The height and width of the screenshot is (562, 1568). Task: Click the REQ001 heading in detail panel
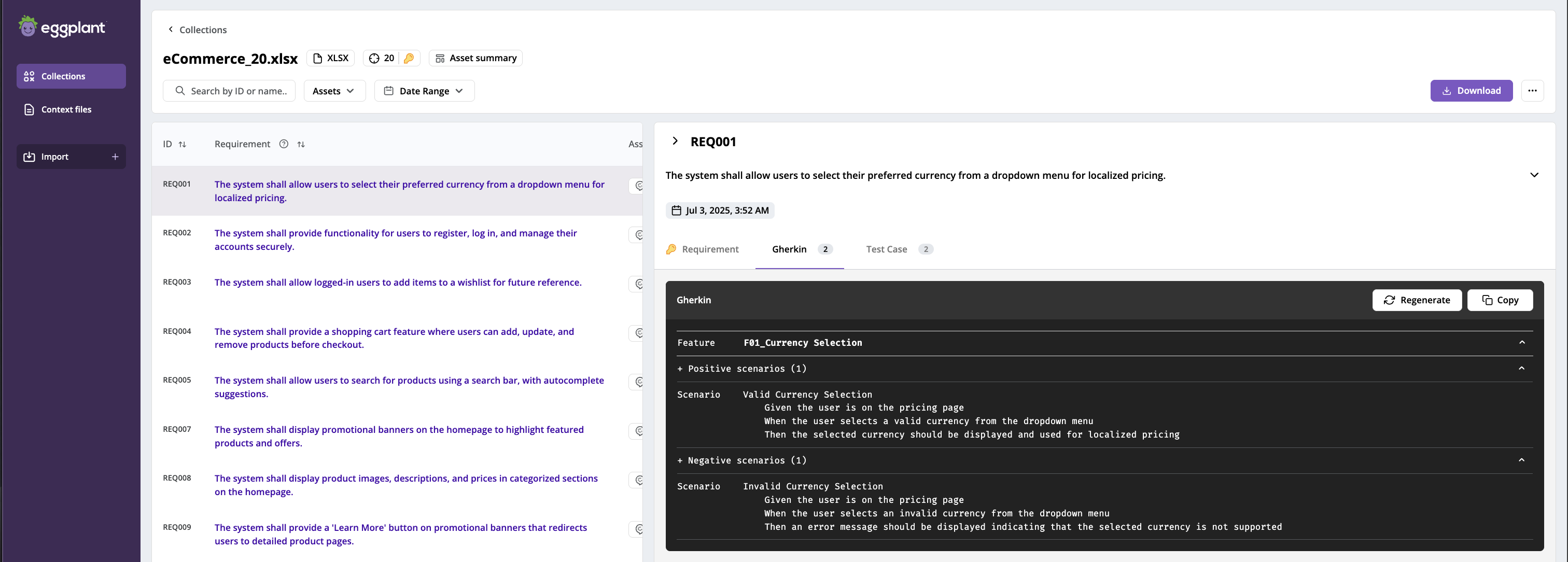713,142
